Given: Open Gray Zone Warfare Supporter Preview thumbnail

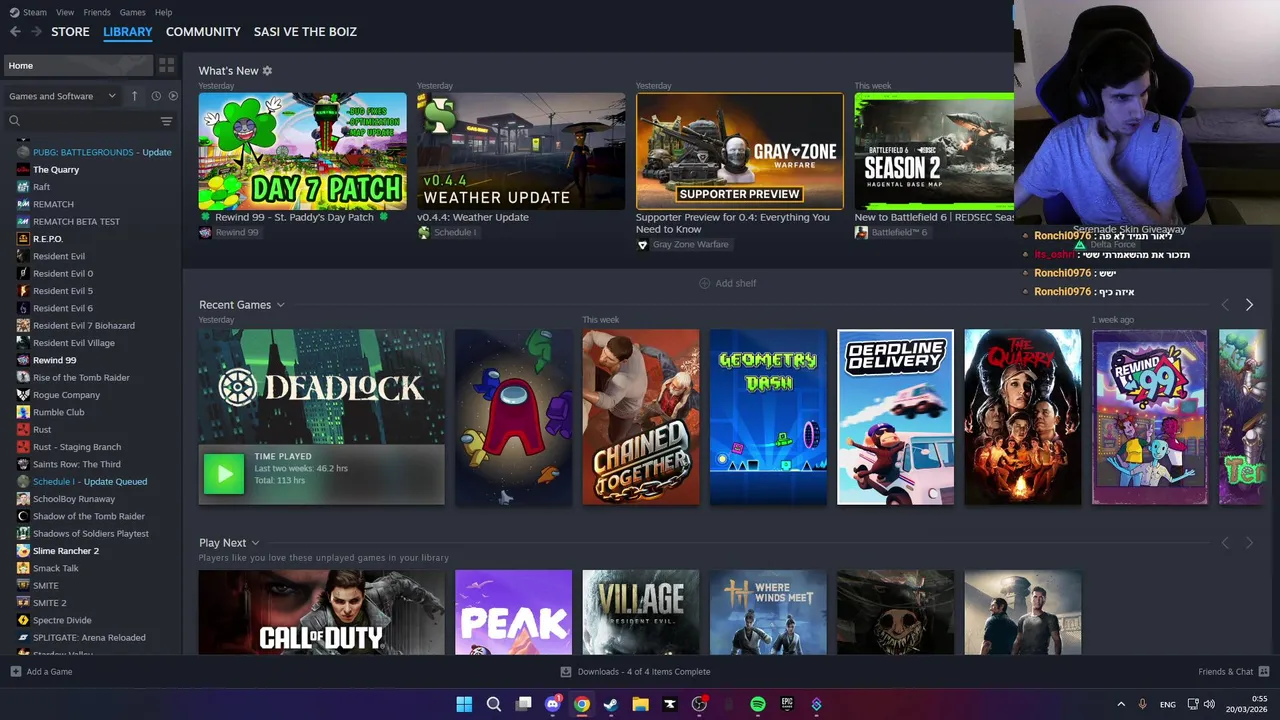Looking at the screenshot, I should [740, 151].
